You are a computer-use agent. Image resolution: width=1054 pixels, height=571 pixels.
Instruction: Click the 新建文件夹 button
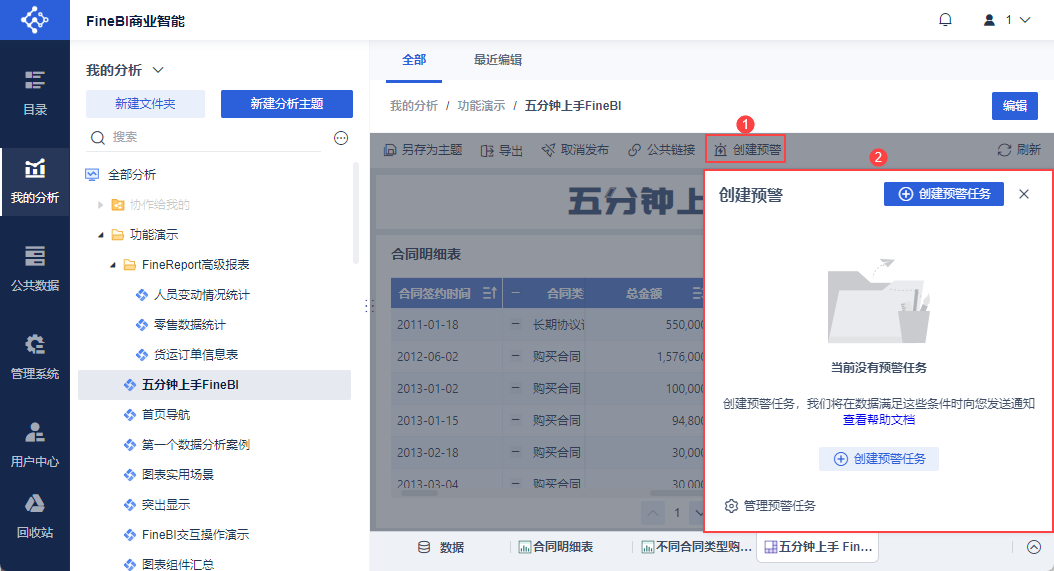(x=145, y=104)
